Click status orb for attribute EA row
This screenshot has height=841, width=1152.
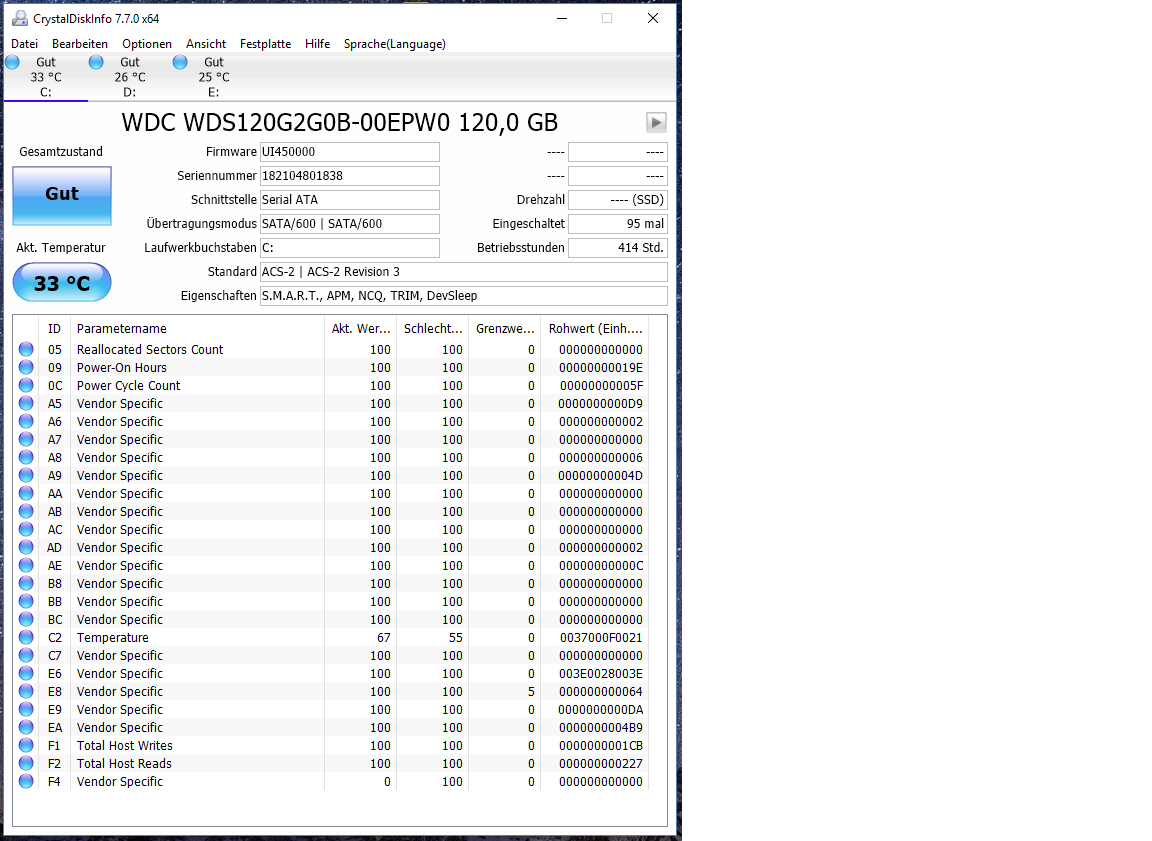26,727
